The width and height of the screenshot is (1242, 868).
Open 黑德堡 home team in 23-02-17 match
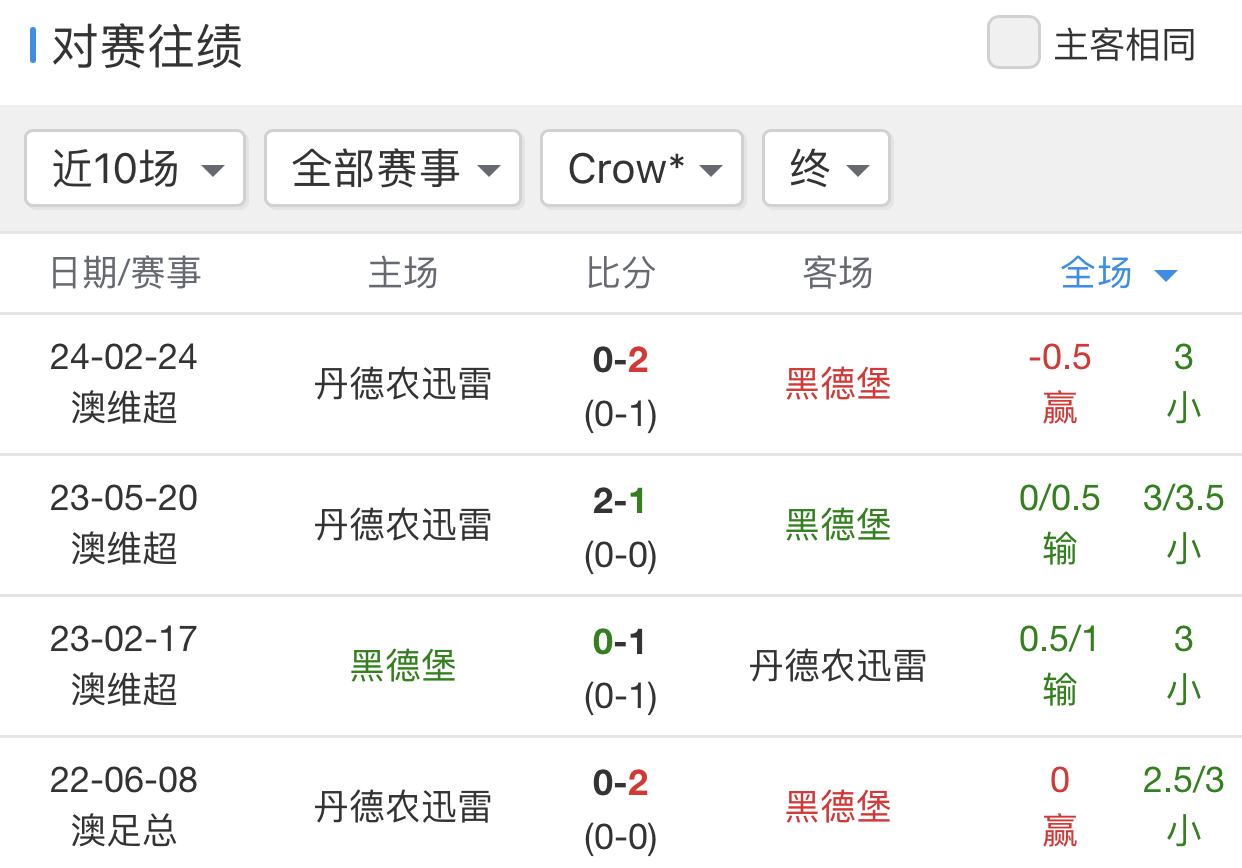(403, 666)
